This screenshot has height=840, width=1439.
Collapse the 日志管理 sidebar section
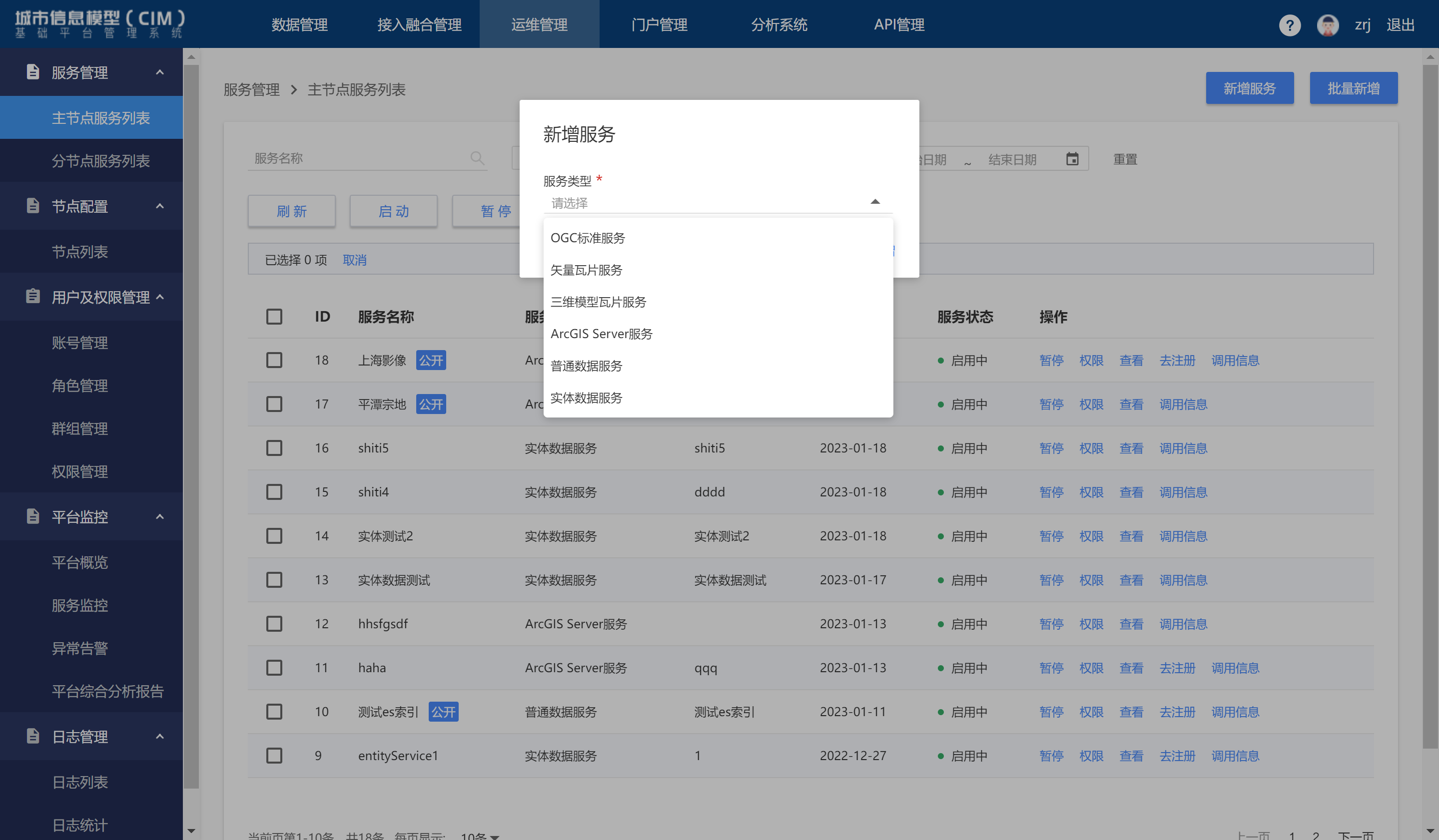[160, 737]
